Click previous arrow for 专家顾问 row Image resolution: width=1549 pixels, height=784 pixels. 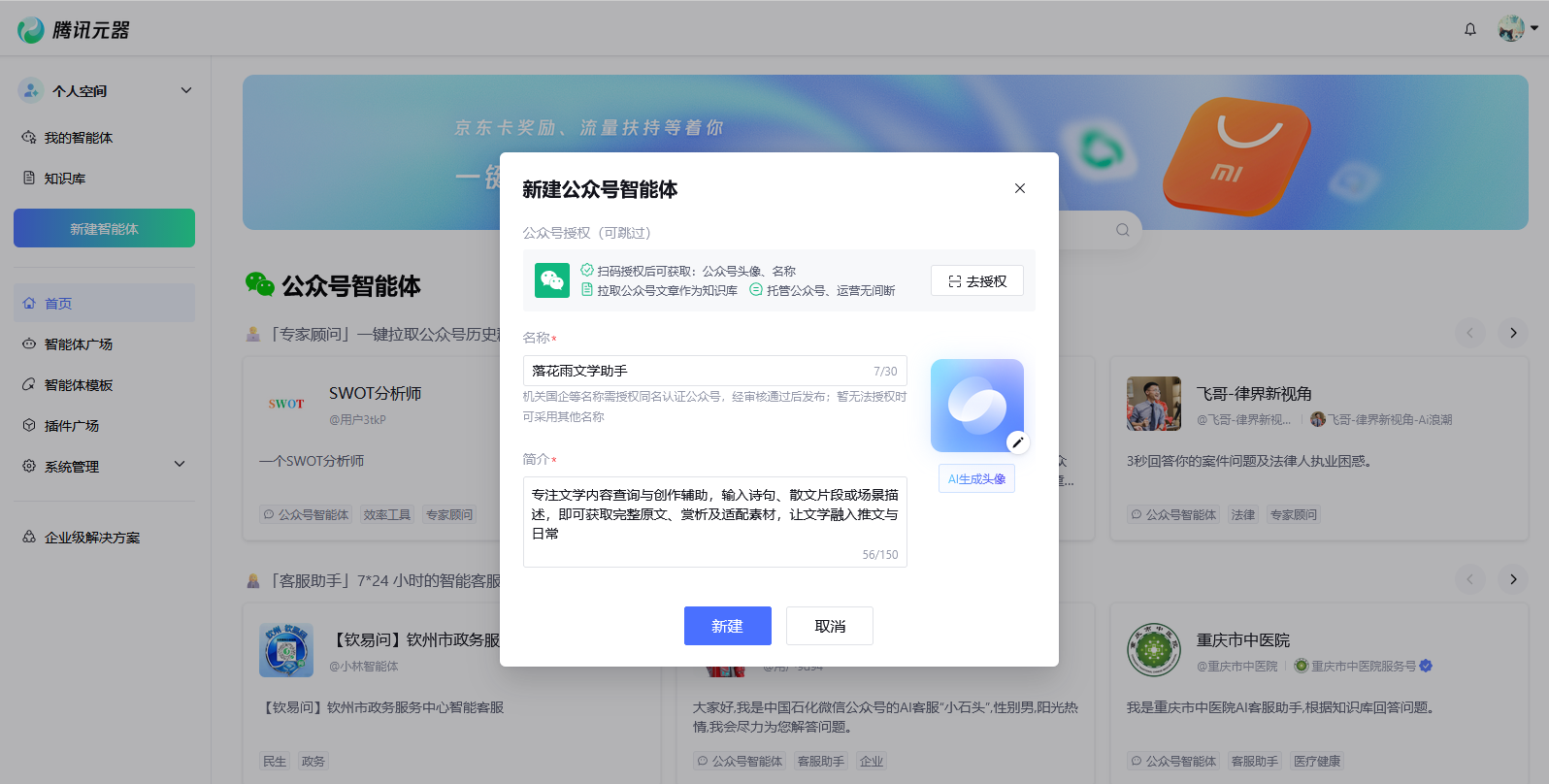(1470, 333)
